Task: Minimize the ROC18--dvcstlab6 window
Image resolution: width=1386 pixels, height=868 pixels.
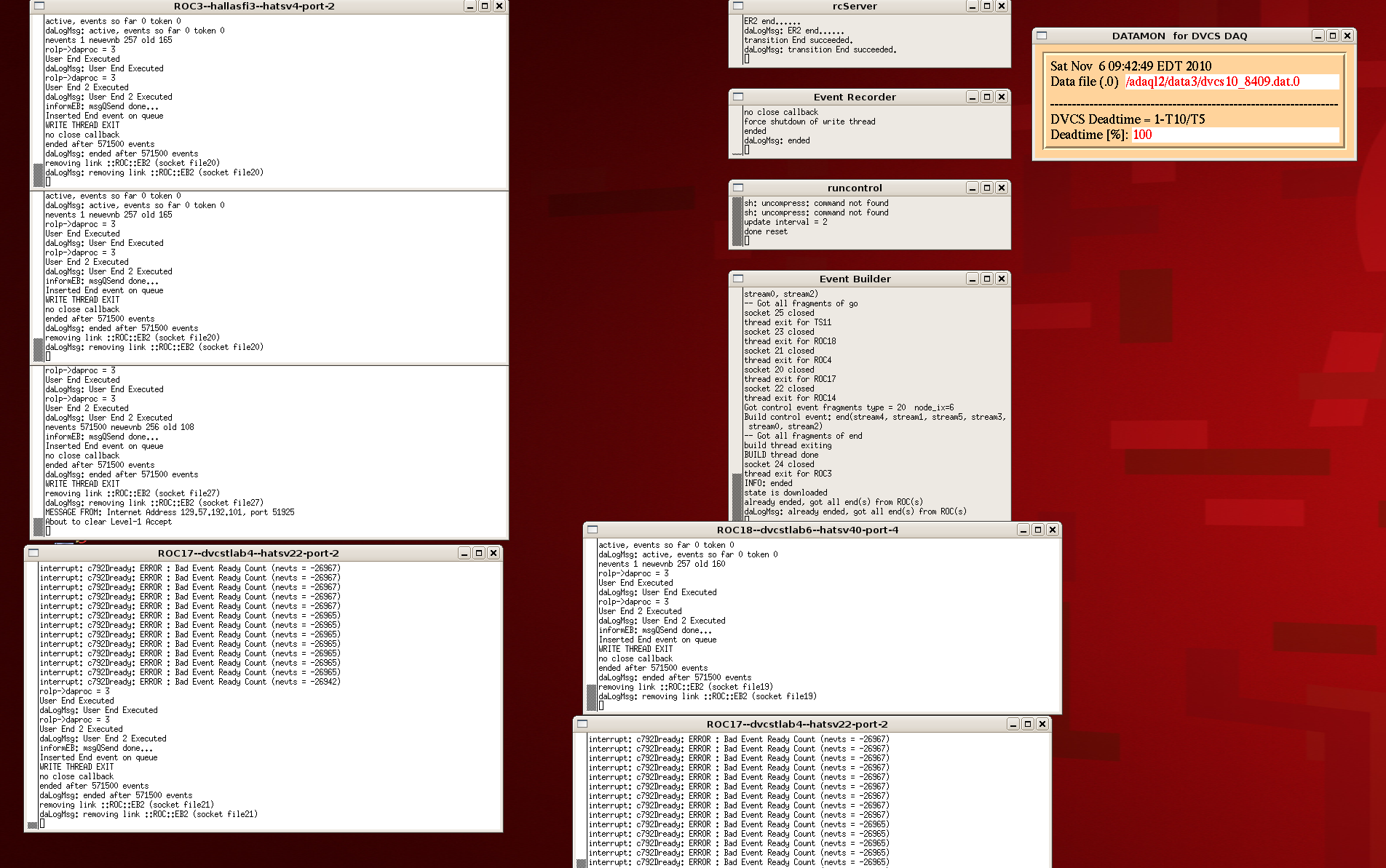Action: click(x=1023, y=530)
